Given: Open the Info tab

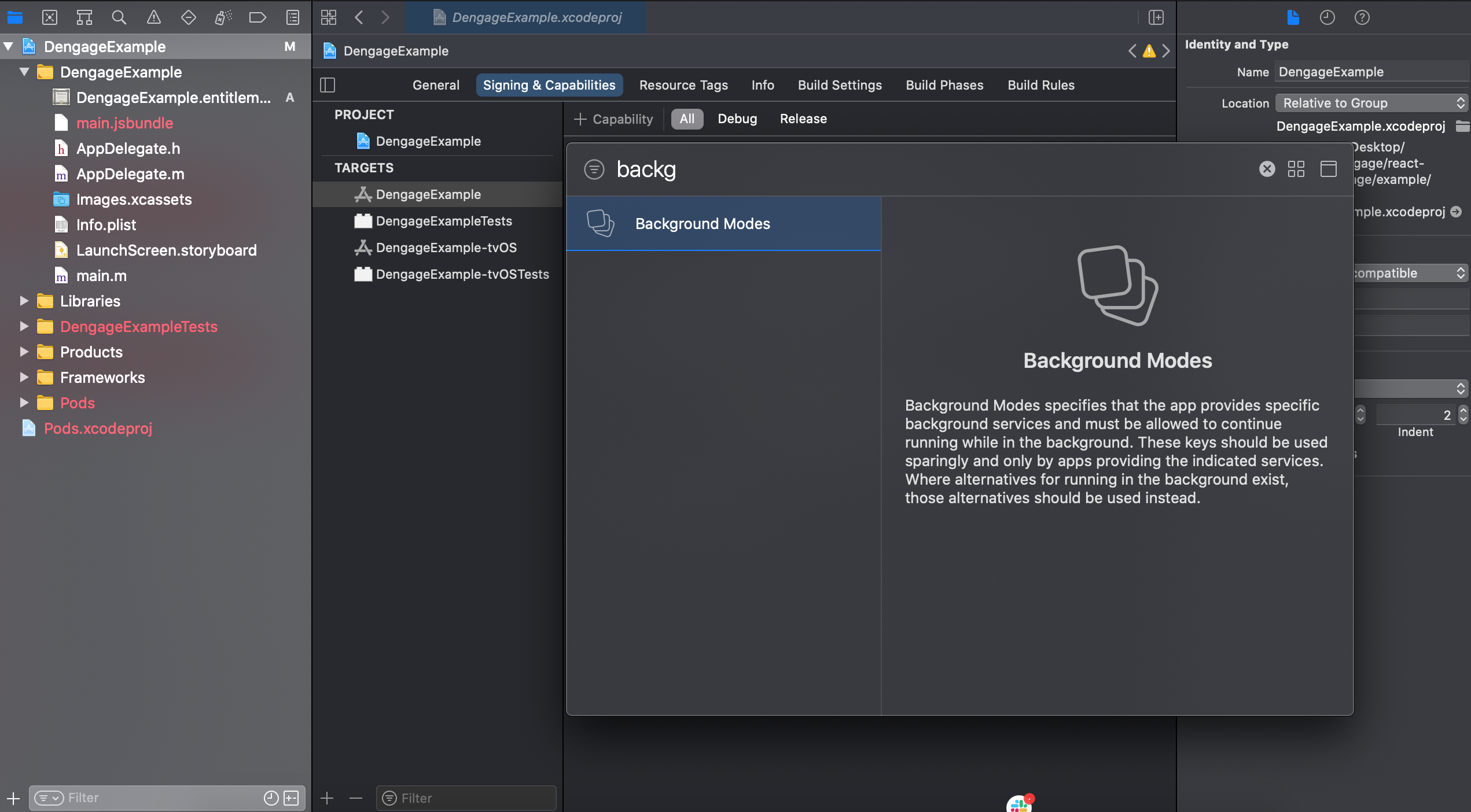Looking at the screenshot, I should tap(763, 85).
